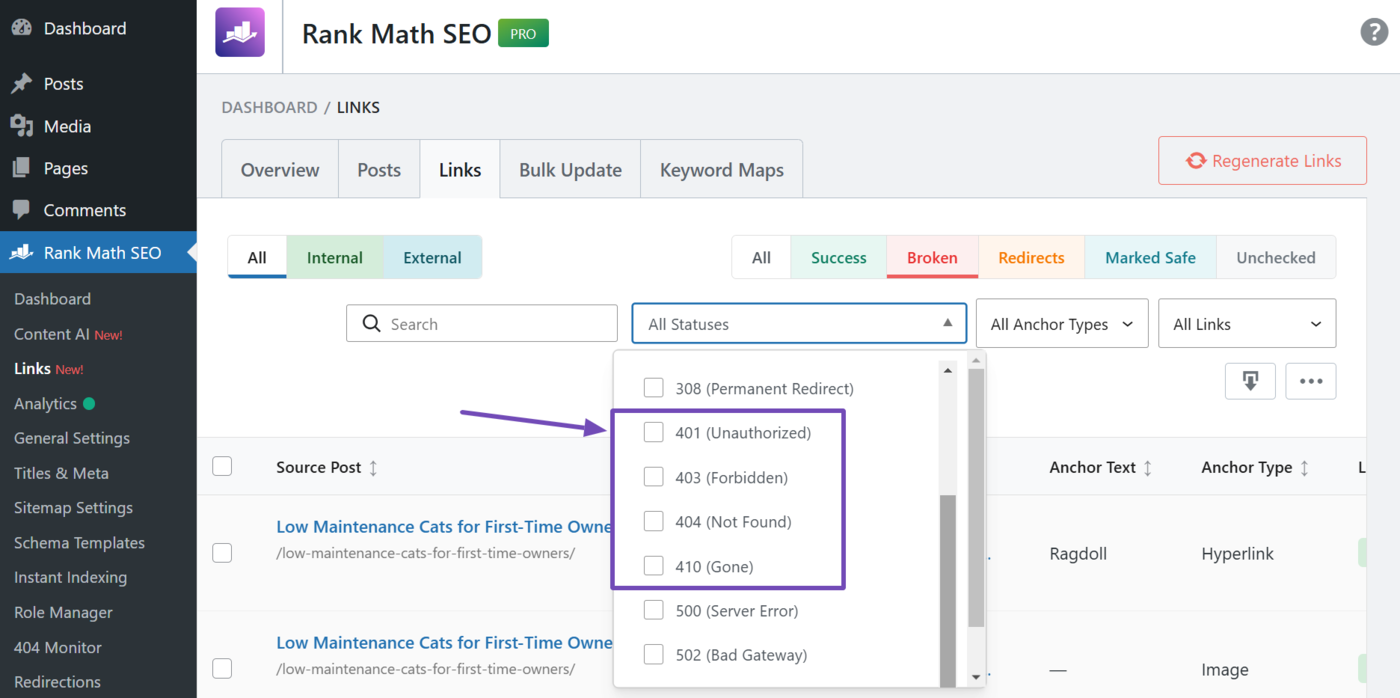Open the All Anchor Types dropdown
The height and width of the screenshot is (698, 1400).
coord(1061,323)
